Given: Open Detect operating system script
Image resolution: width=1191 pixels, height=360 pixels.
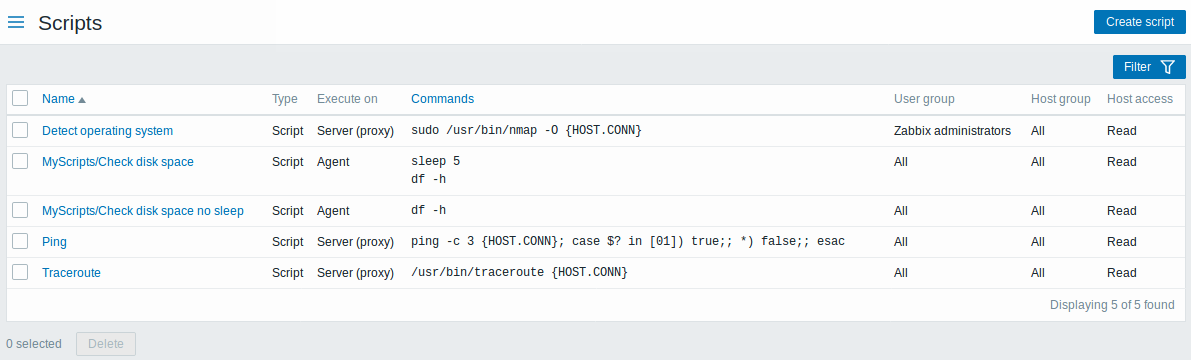Looking at the screenshot, I should (107, 131).
